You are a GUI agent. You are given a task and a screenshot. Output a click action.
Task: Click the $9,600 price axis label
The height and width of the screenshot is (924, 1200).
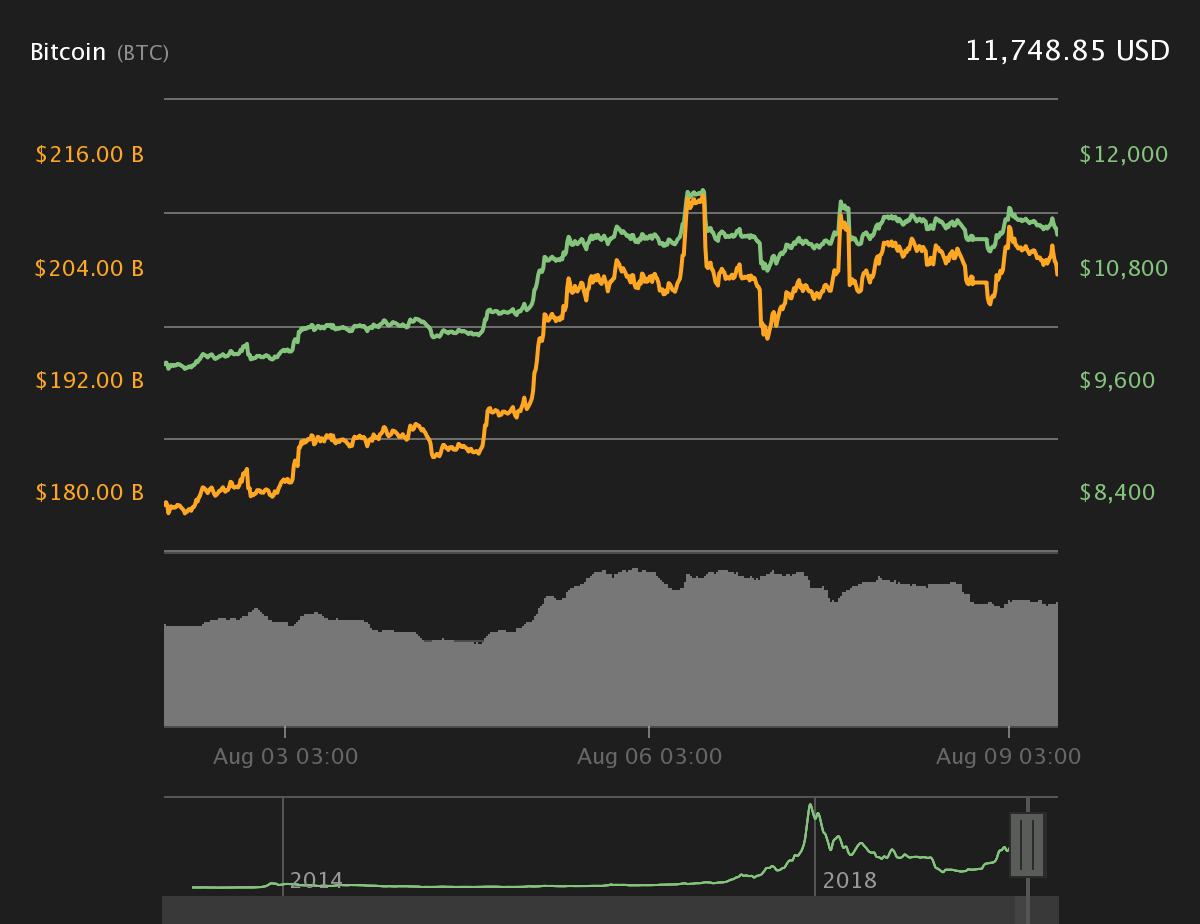tap(1117, 381)
